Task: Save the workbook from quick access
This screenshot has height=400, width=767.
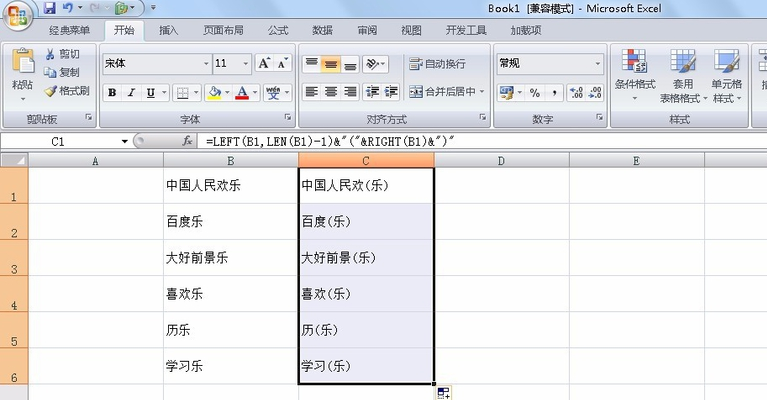Action: (49, 8)
